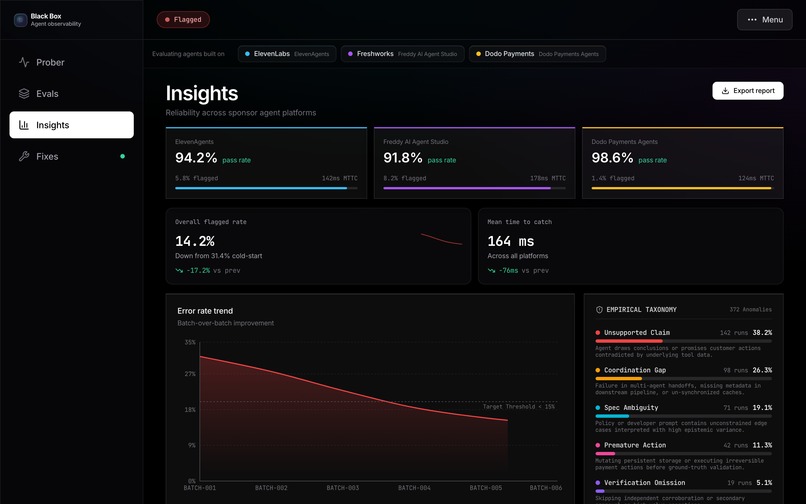
Task: Open the Freddy AI Agent Studio card
Action: tap(474, 163)
